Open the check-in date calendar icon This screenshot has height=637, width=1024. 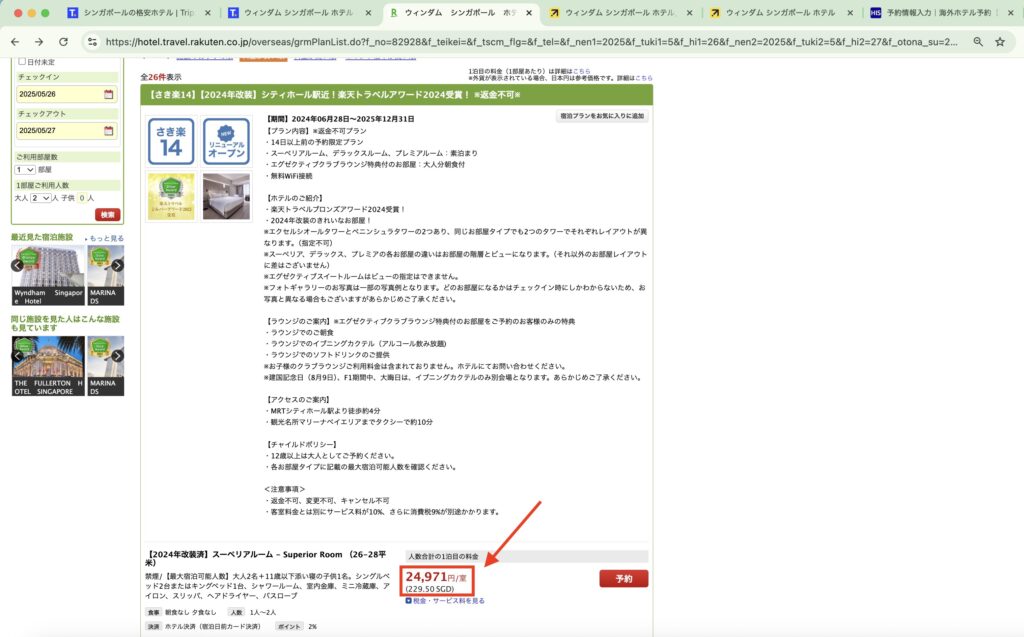coord(108,94)
